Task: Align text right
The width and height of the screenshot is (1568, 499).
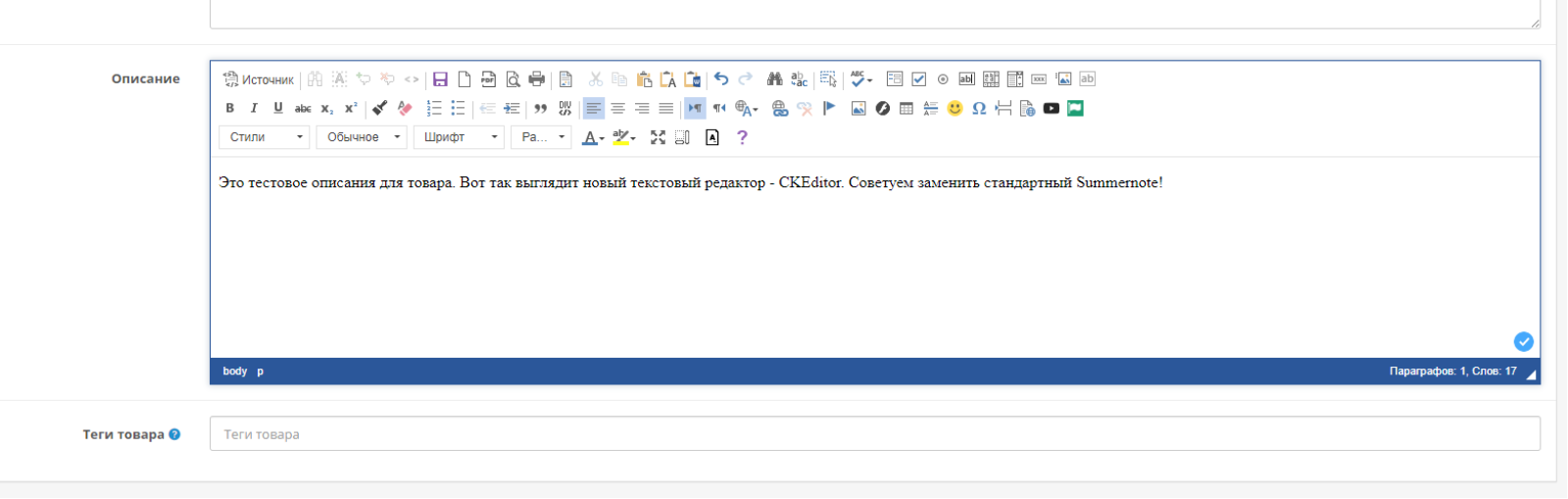Action: pos(642,109)
